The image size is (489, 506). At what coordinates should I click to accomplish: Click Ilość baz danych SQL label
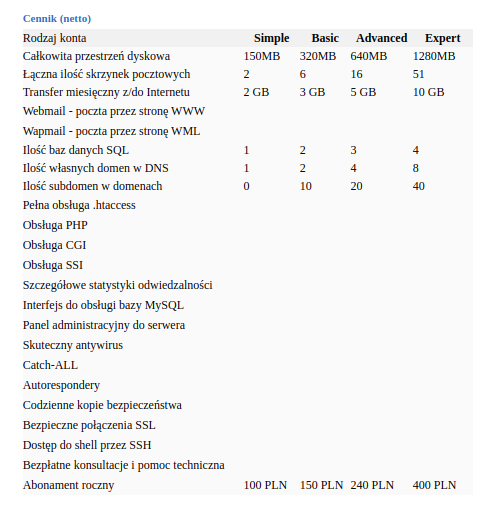pos(76,150)
